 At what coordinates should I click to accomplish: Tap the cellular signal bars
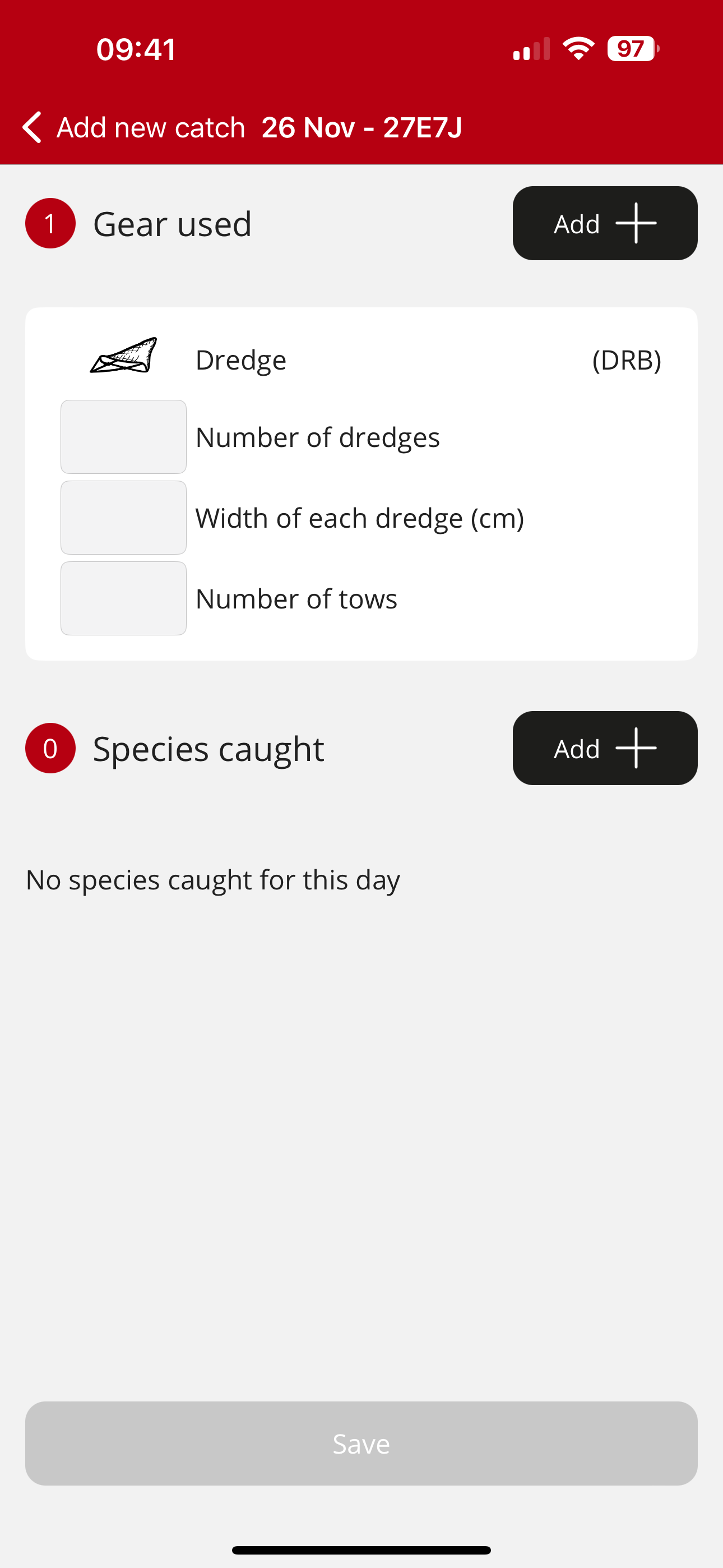(x=531, y=49)
